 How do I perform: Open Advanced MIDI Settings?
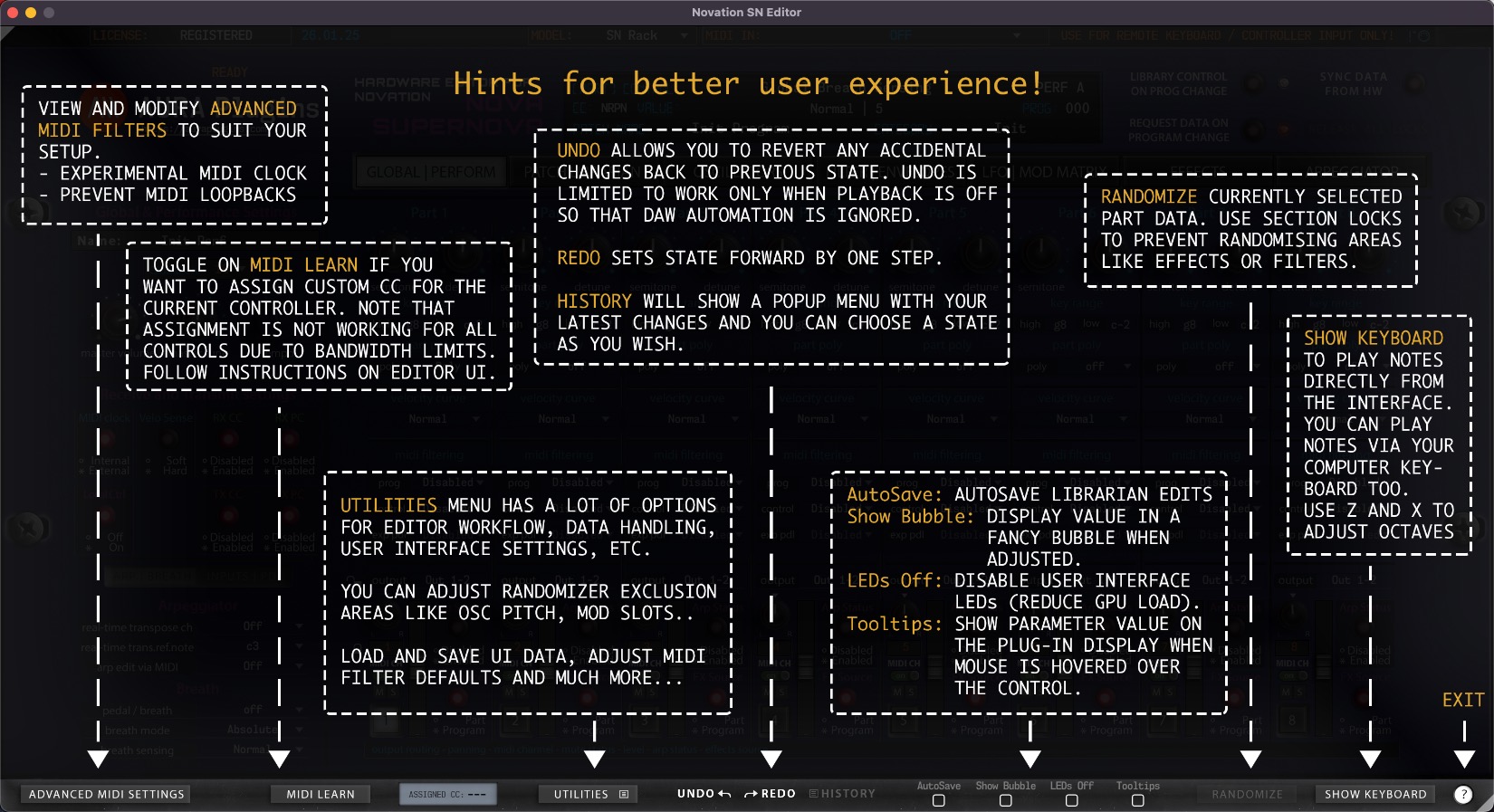[x=106, y=794]
